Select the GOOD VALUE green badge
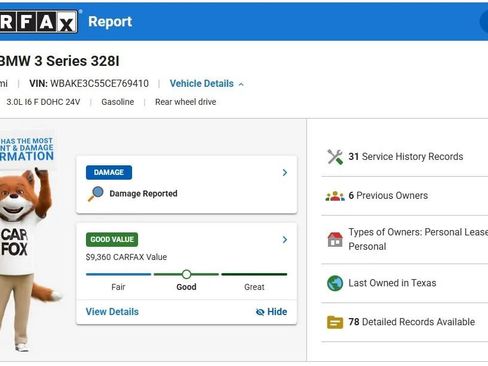Image resolution: width=488 pixels, height=366 pixels. 112,239
